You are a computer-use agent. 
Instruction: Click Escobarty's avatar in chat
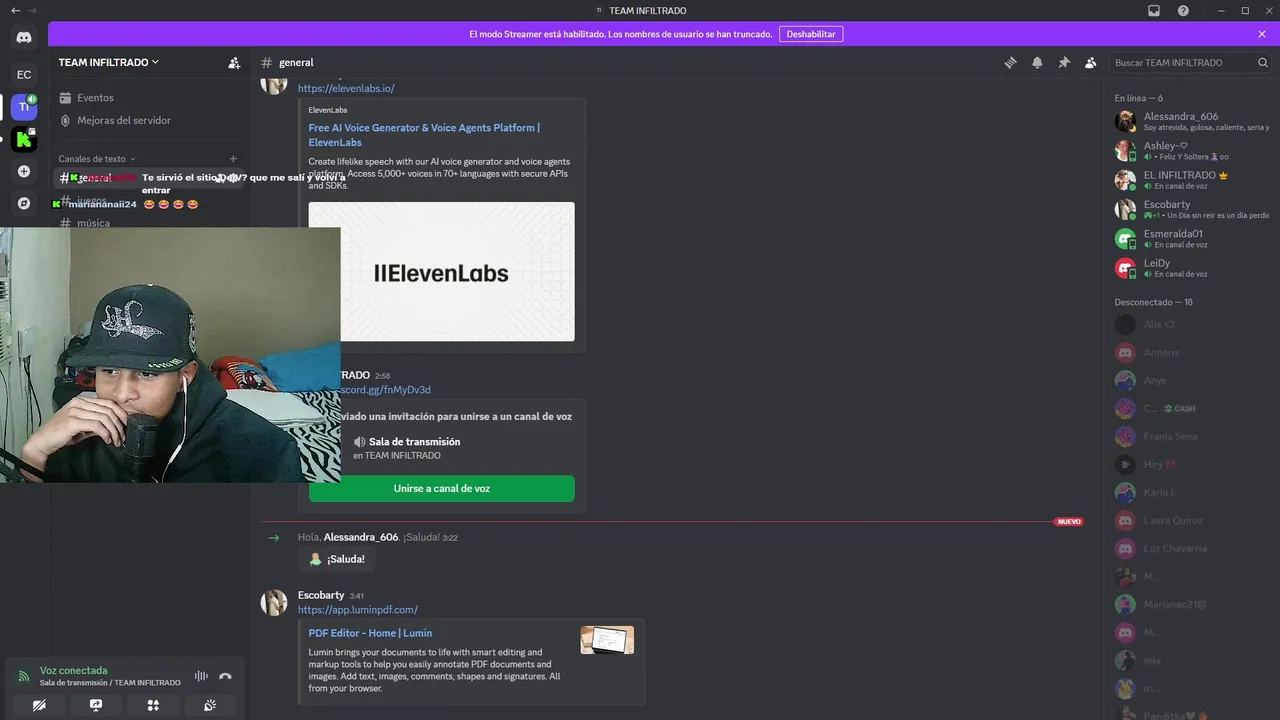[x=274, y=602]
